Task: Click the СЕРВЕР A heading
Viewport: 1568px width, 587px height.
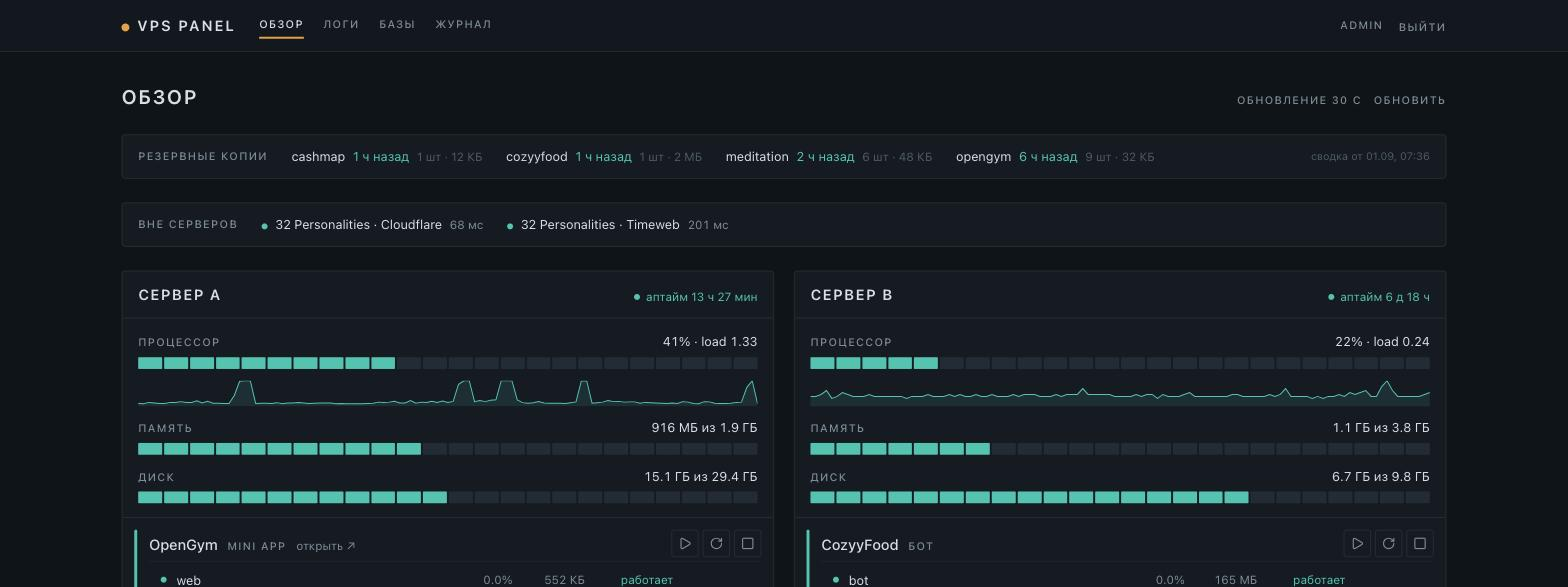Action: pyautogui.click(x=179, y=295)
